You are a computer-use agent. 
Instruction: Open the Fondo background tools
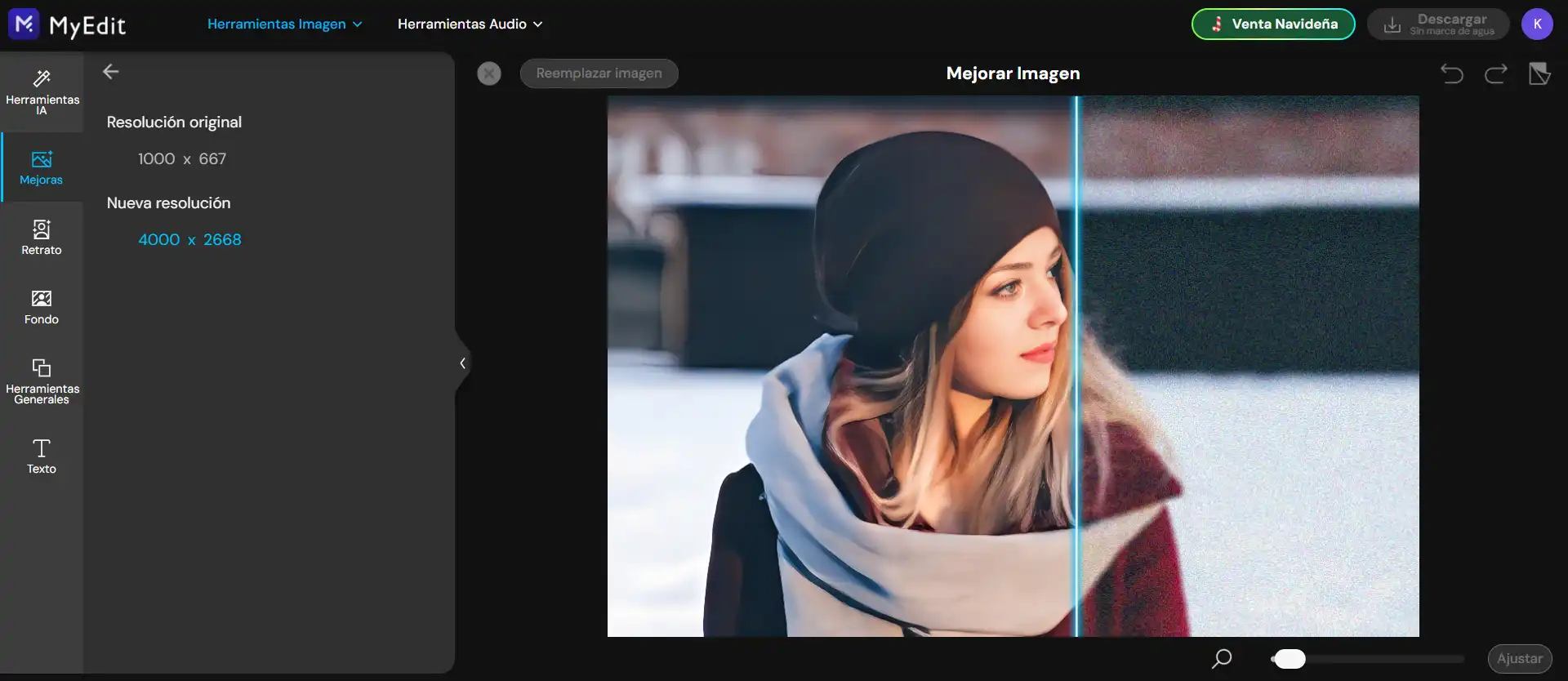(42, 307)
